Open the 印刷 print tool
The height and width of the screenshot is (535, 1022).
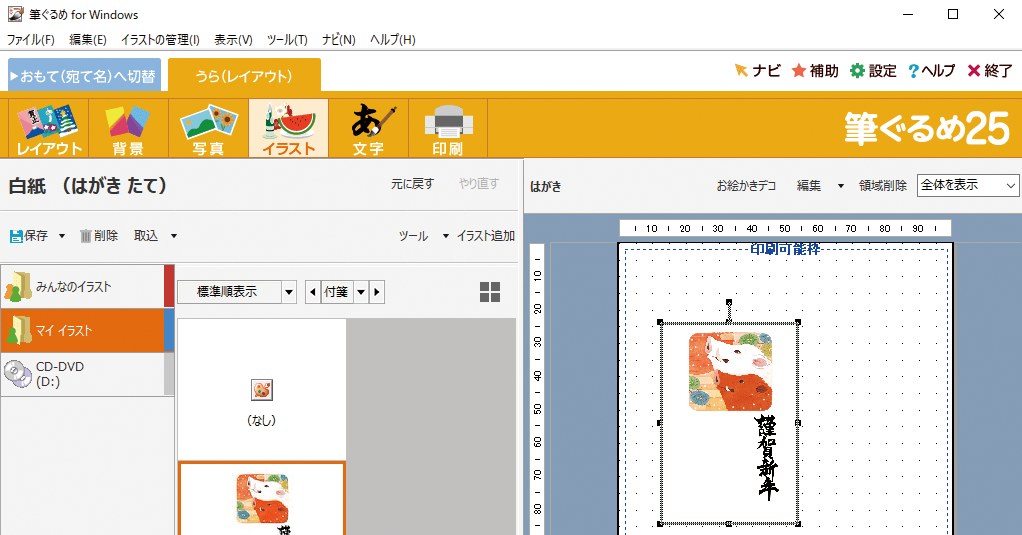coord(448,128)
